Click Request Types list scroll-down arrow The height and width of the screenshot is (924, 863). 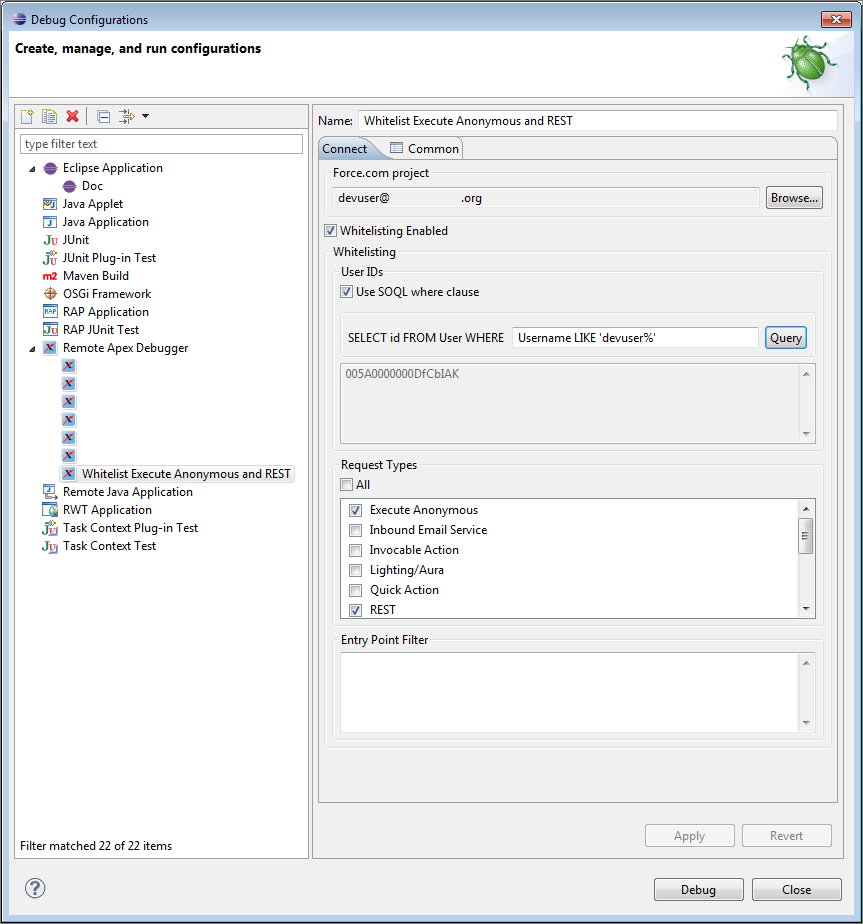pyautogui.click(x=806, y=609)
